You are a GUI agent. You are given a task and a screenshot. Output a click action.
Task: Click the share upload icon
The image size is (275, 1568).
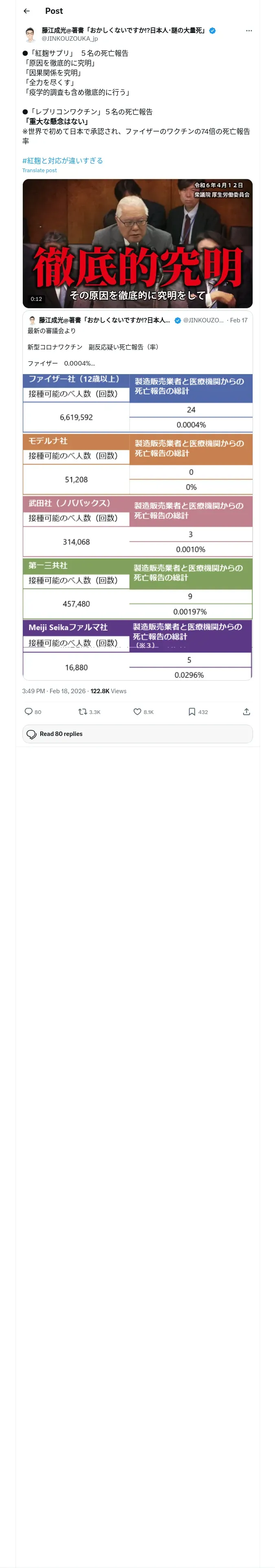pos(246,711)
